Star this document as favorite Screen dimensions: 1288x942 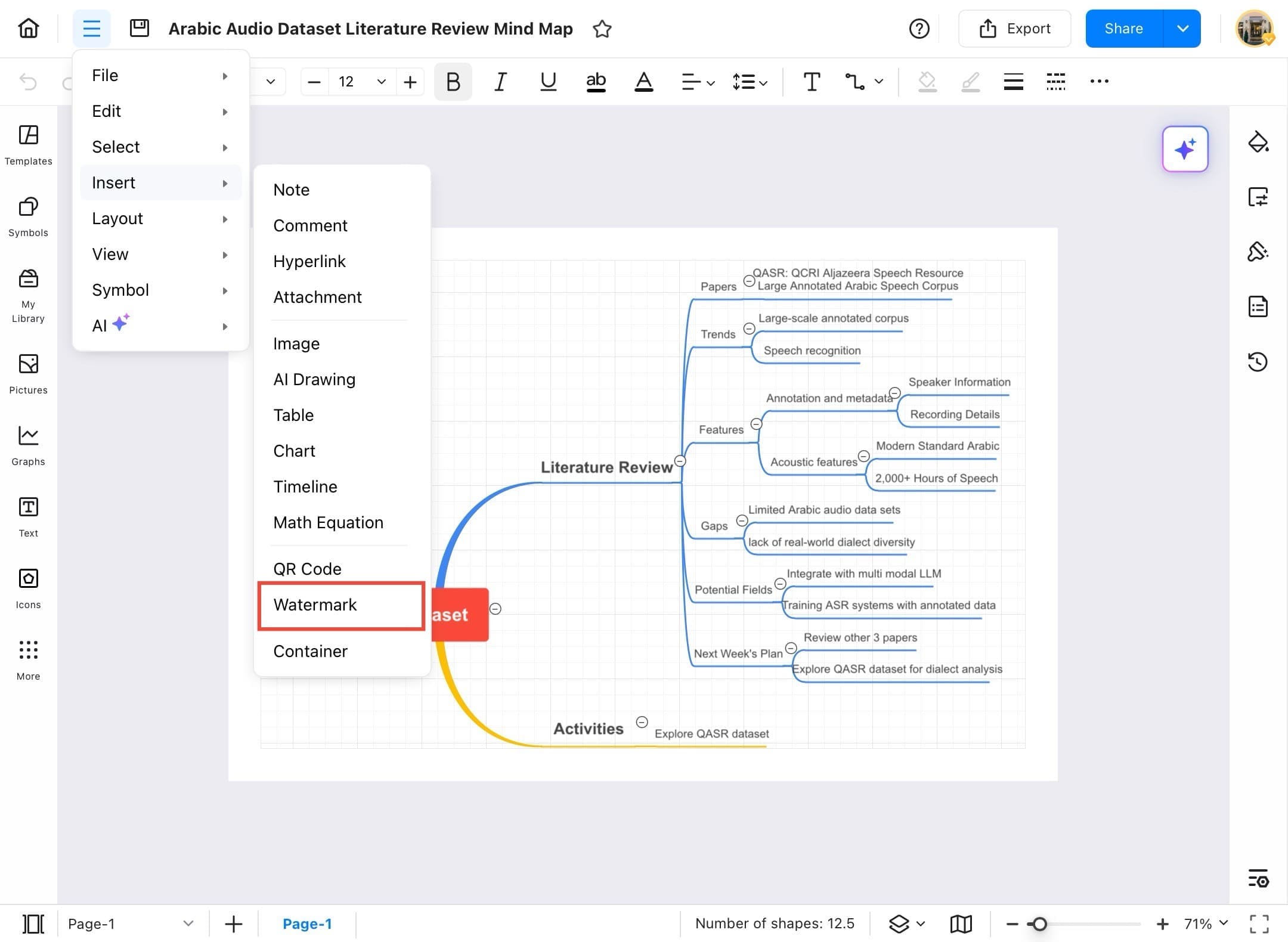[602, 29]
